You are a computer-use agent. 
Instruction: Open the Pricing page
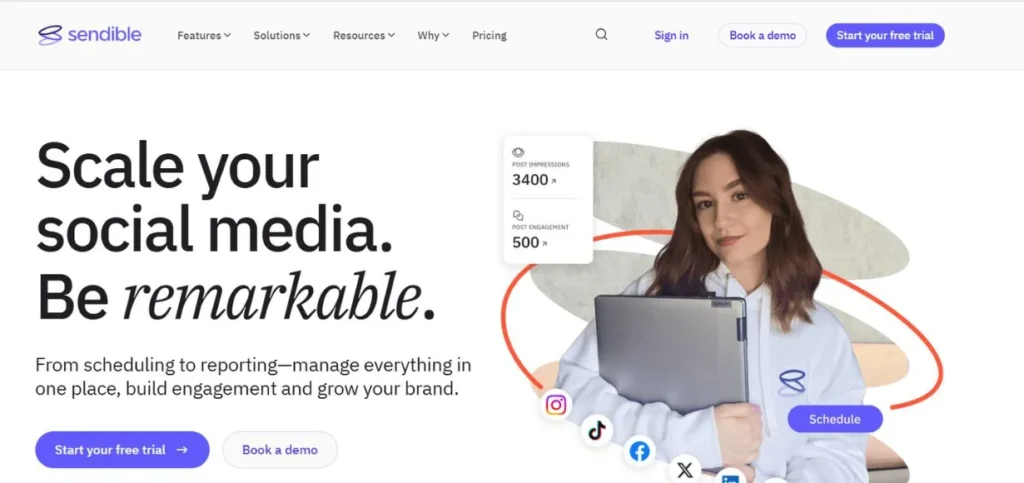[489, 35]
